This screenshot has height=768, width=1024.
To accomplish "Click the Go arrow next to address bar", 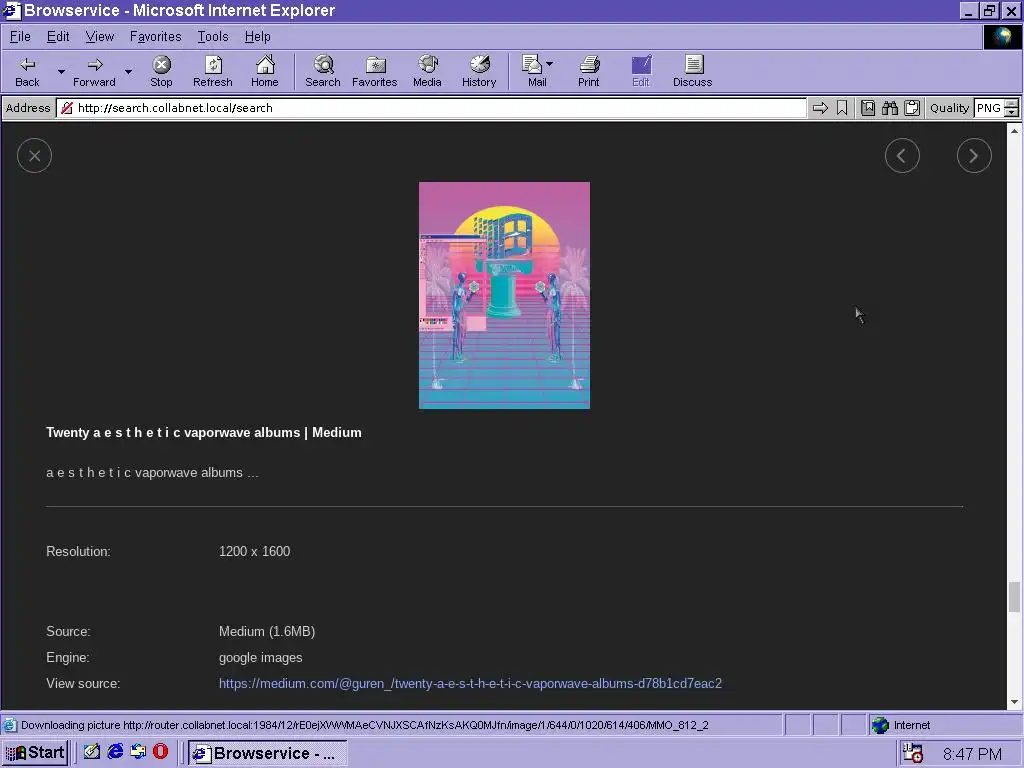I will coord(820,108).
